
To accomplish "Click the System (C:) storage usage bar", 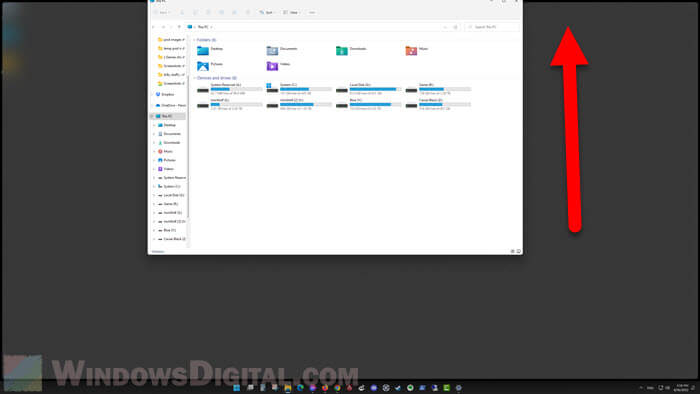I will pos(306,89).
